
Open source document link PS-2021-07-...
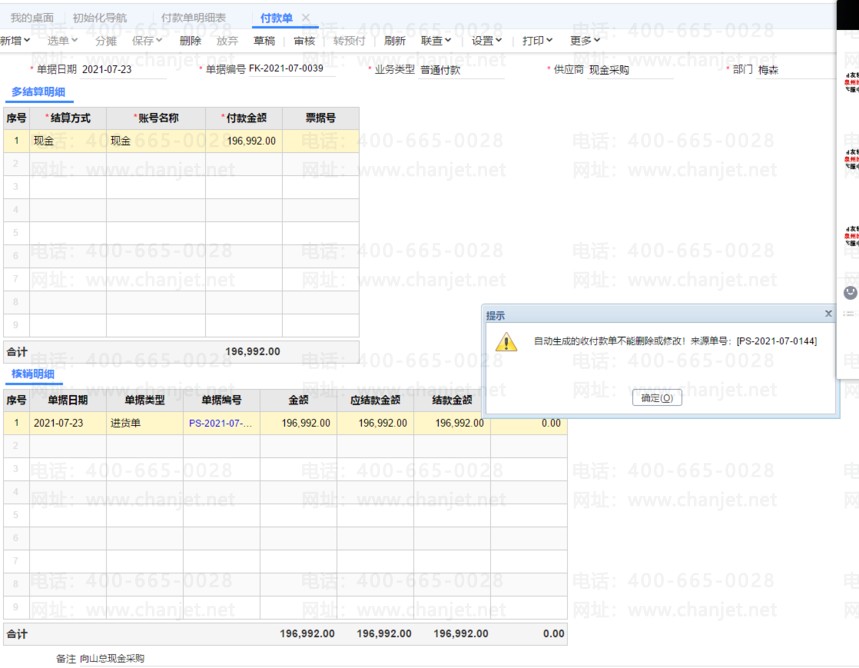coord(220,423)
